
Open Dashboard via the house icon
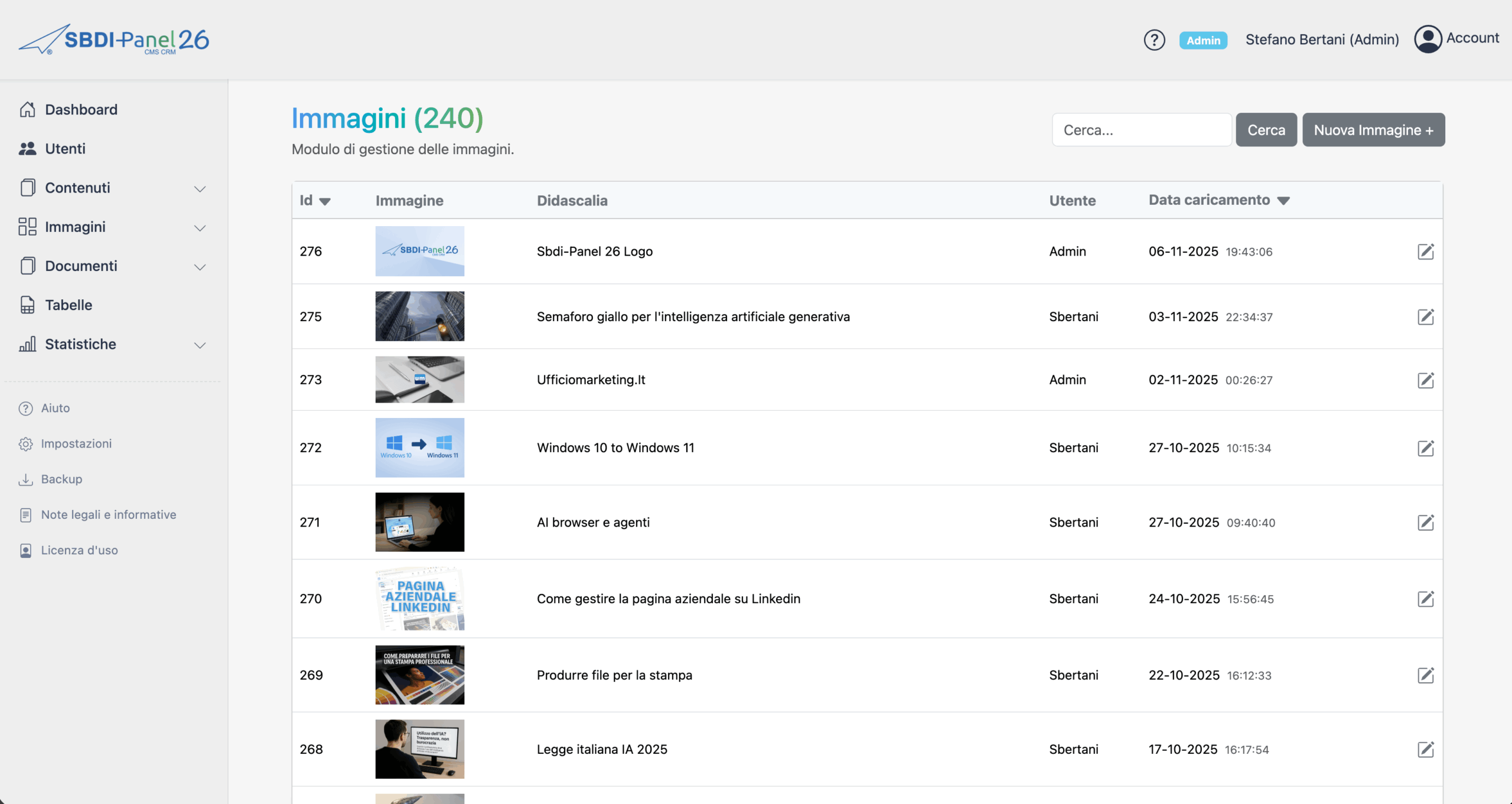[x=27, y=110]
